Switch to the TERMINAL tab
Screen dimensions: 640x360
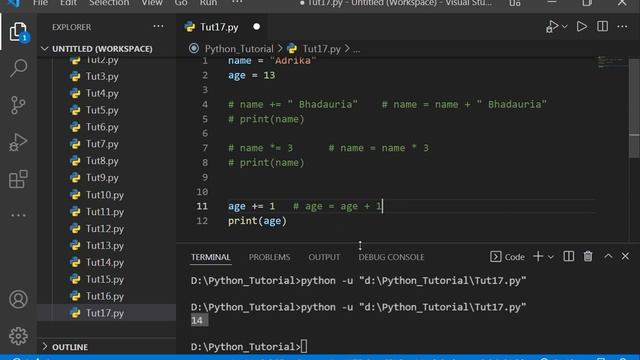pyautogui.click(x=211, y=257)
